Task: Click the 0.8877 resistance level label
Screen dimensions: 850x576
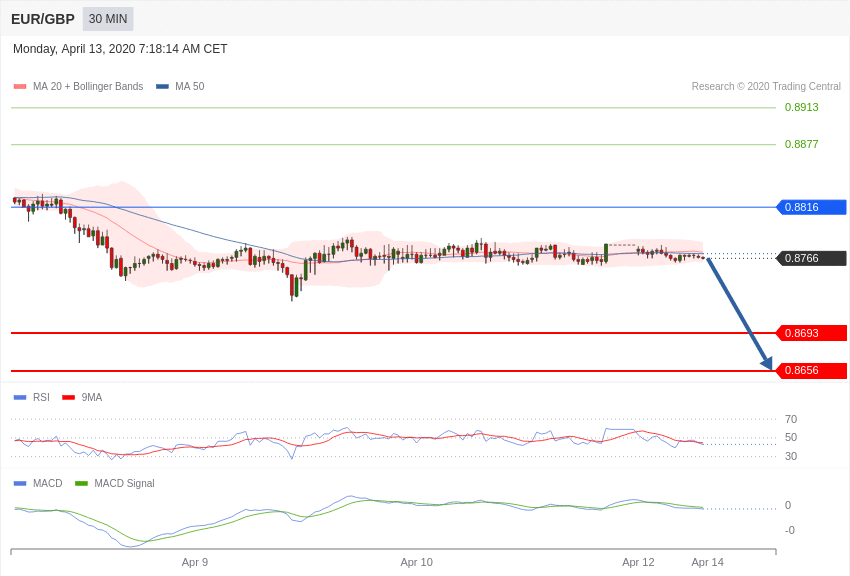Action: click(x=801, y=144)
